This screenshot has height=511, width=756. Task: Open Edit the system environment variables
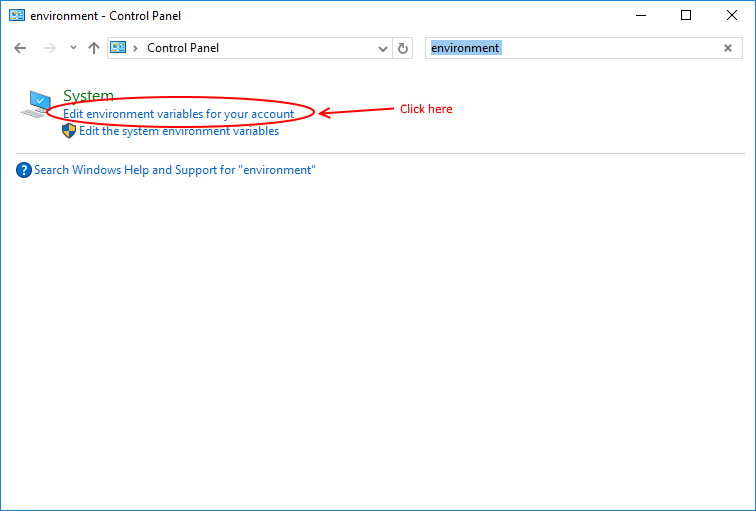(x=179, y=131)
